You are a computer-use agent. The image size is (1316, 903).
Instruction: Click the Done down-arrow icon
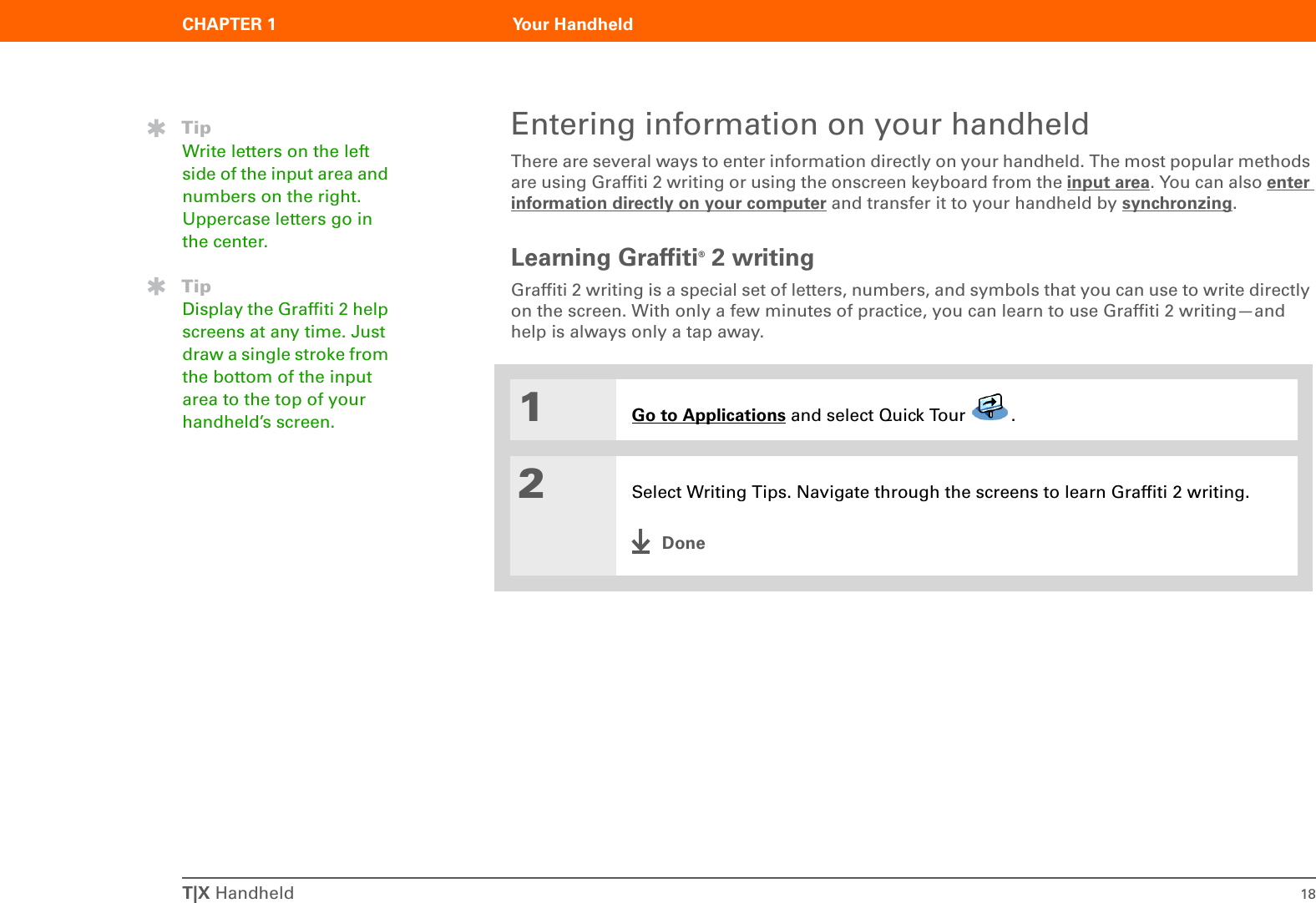[640, 542]
